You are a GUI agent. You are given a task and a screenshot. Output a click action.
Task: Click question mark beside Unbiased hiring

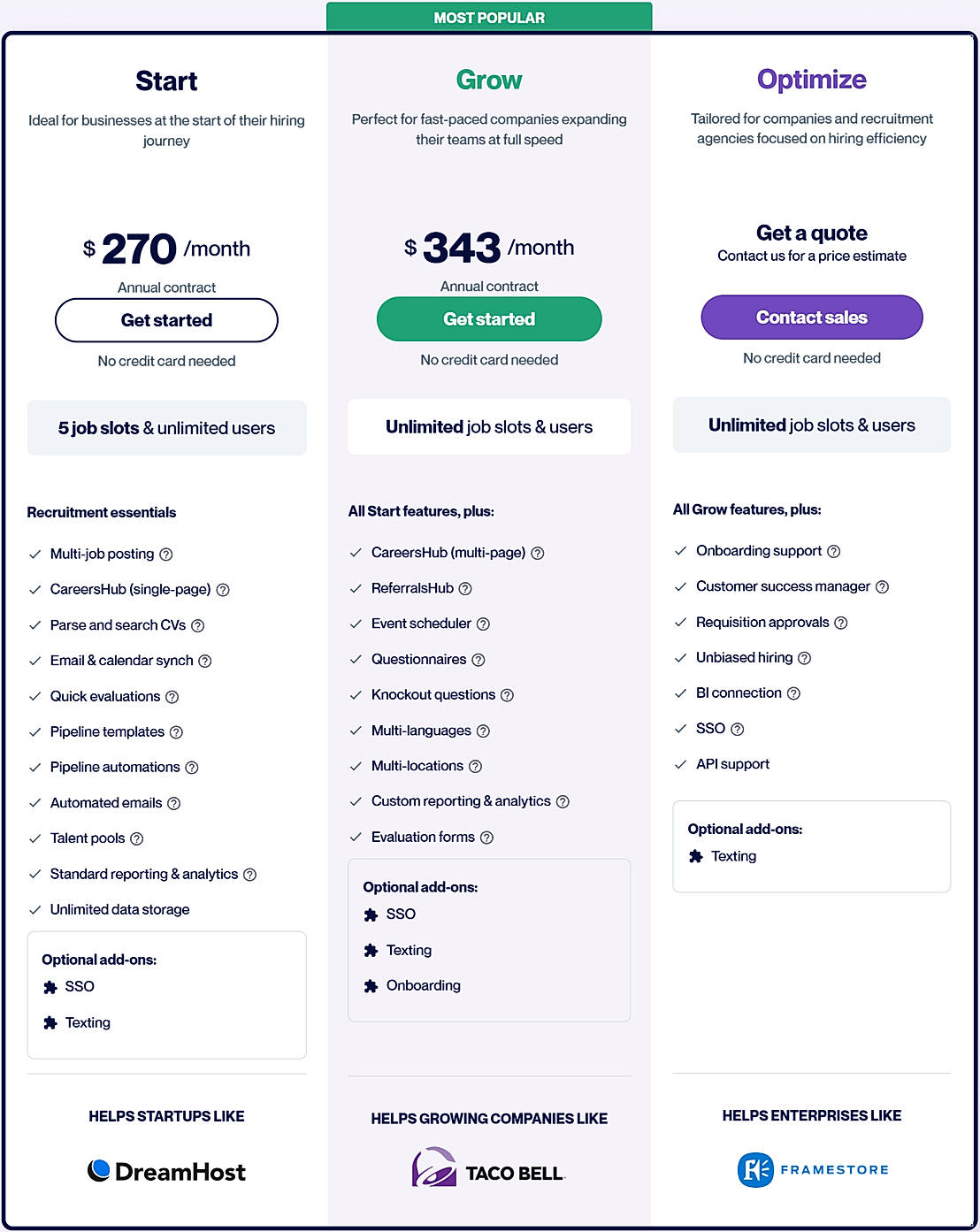coord(804,658)
